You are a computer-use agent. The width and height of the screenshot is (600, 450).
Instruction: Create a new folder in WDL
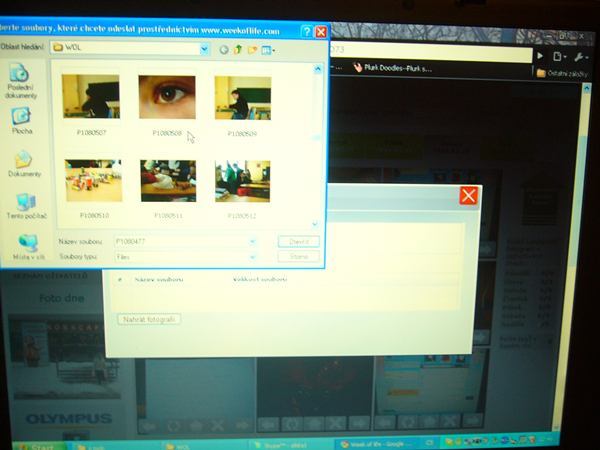(252, 50)
